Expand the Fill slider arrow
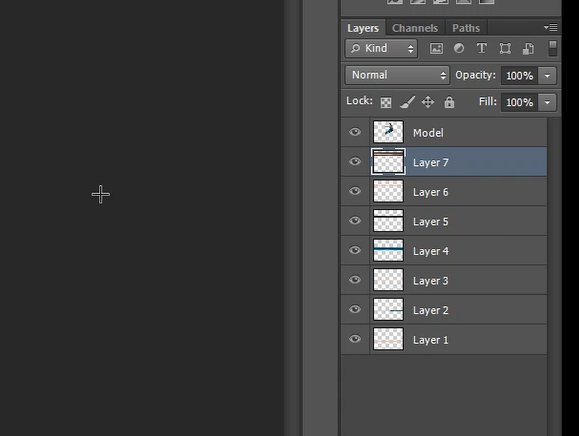The image size is (579, 436). (547, 102)
